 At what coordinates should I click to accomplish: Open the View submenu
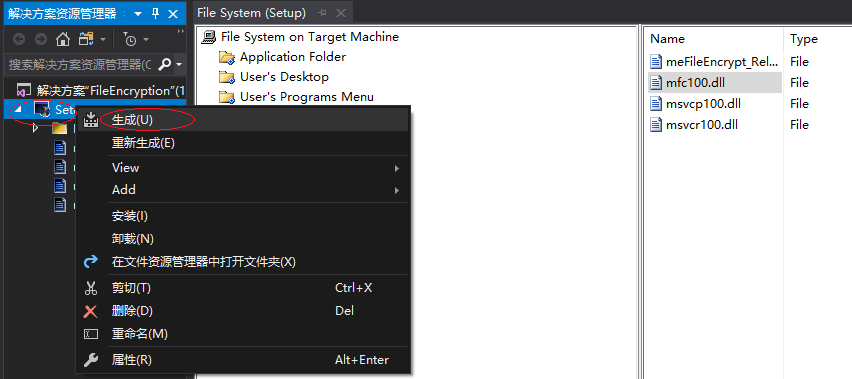(x=242, y=168)
